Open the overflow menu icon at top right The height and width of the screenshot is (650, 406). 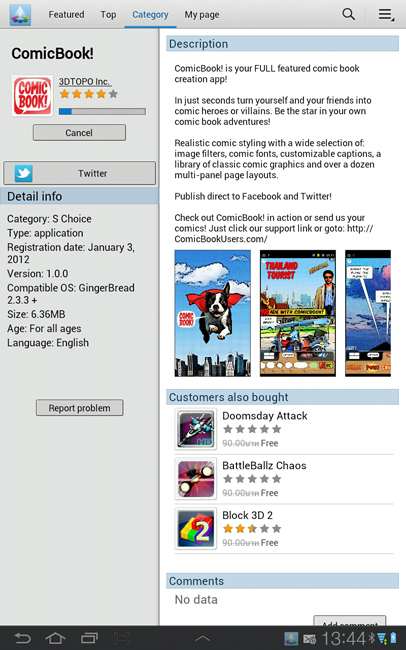coord(386,15)
